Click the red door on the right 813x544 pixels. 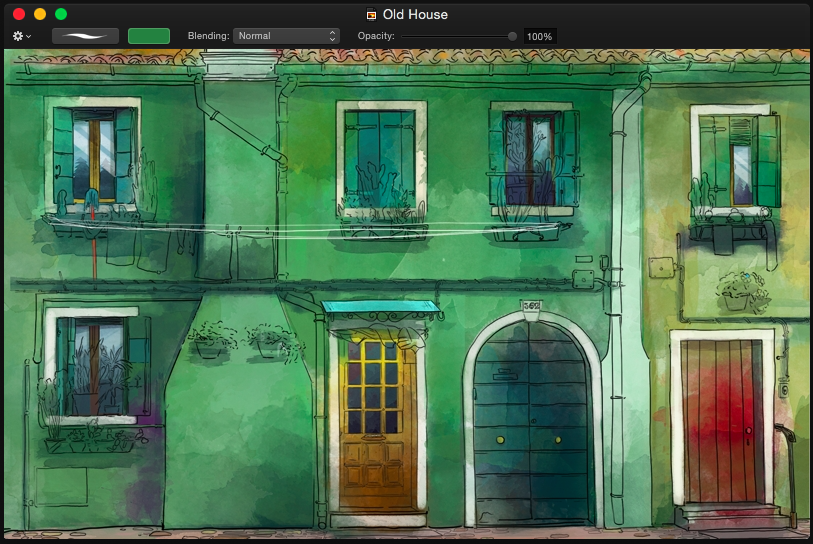pos(721,420)
